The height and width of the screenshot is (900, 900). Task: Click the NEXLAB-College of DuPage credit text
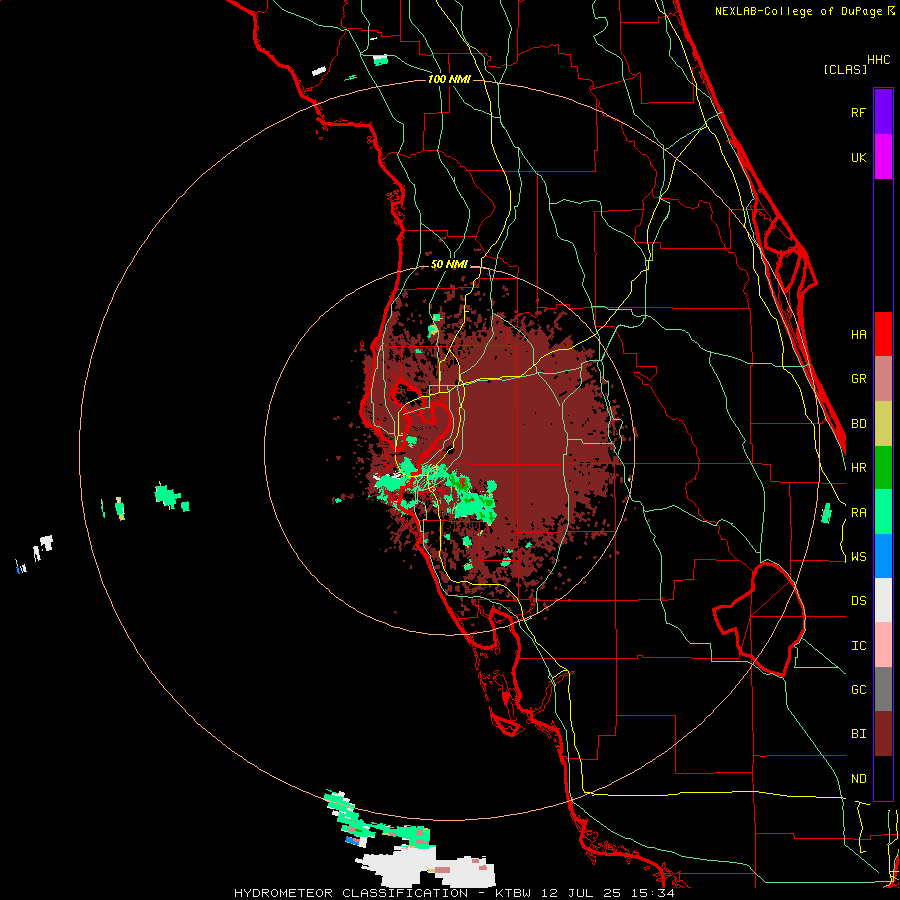804,11
